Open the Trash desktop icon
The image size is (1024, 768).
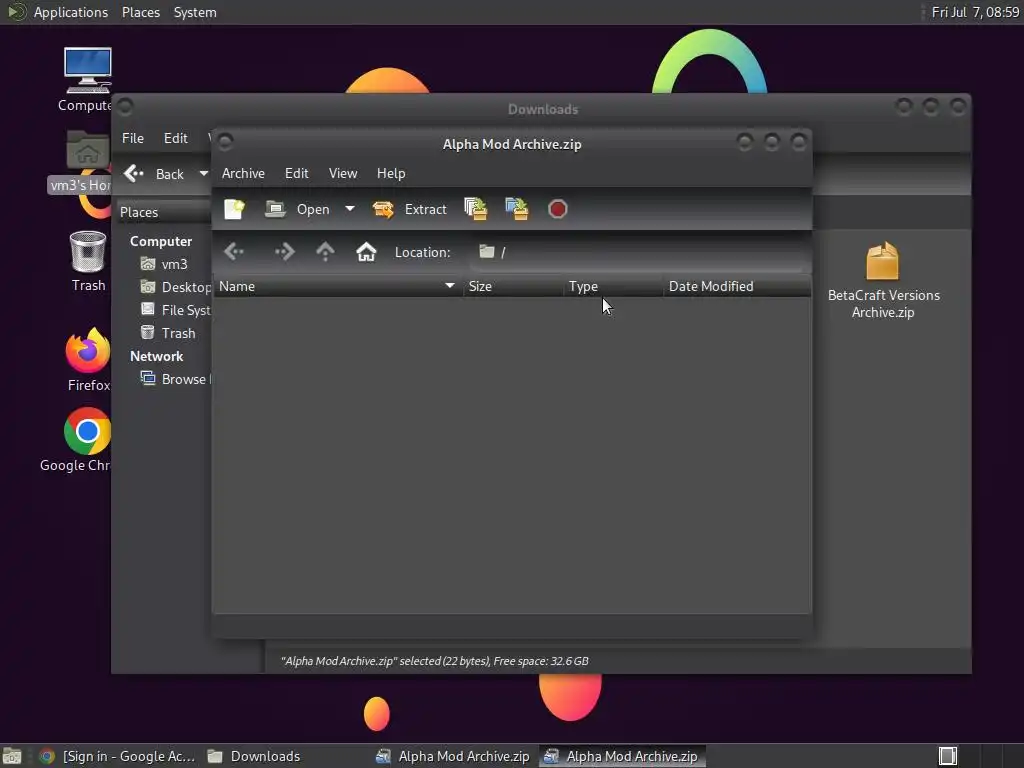click(88, 261)
